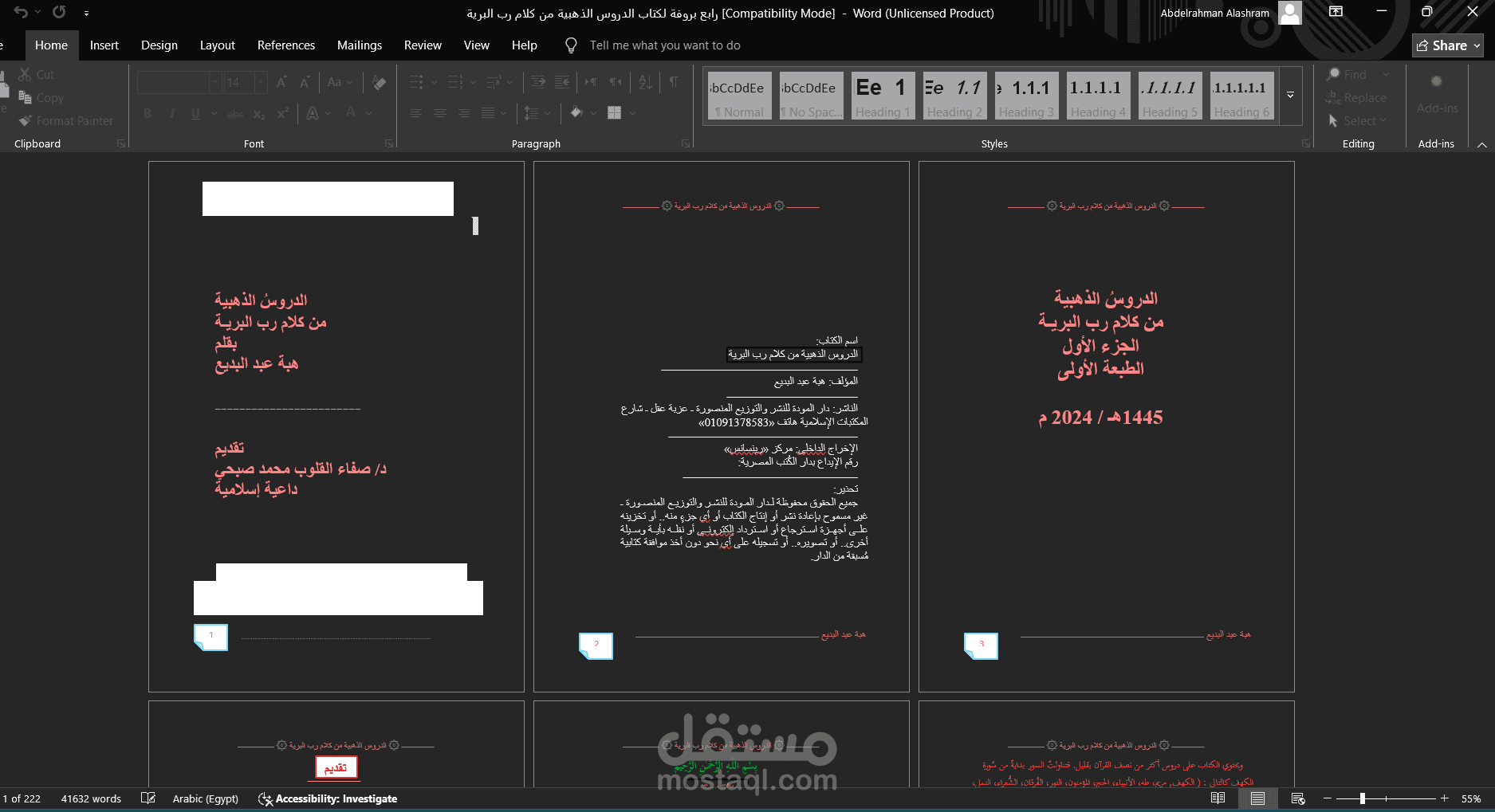Open Customize Quick Access Toolbar dropdown
Viewport: 1495px width, 812px height.
(86, 13)
